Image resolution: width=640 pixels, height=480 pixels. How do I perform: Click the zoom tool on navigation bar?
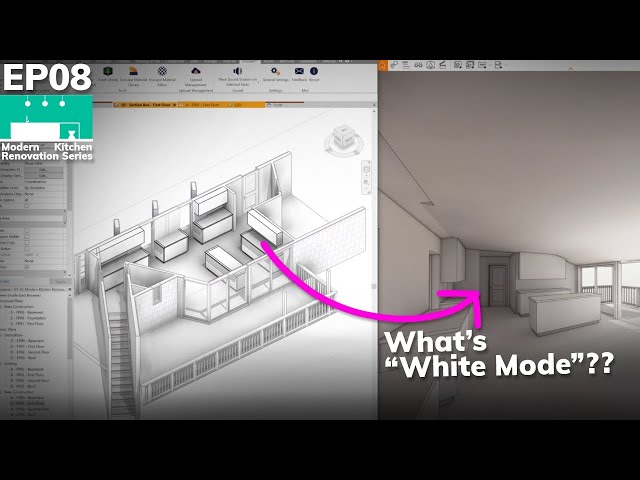tap(367, 182)
